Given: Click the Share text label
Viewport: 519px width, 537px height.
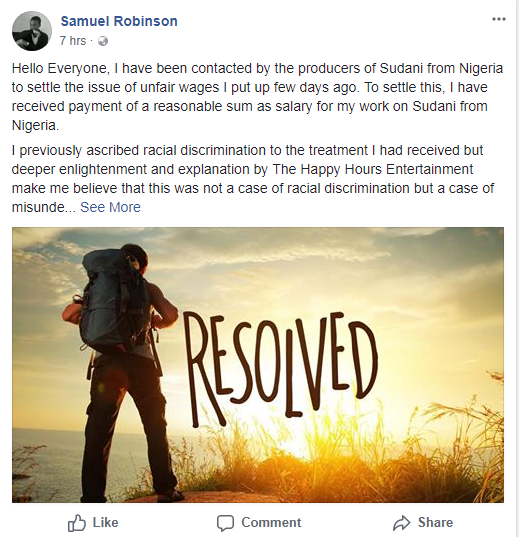Looking at the screenshot, I should point(435,523).
